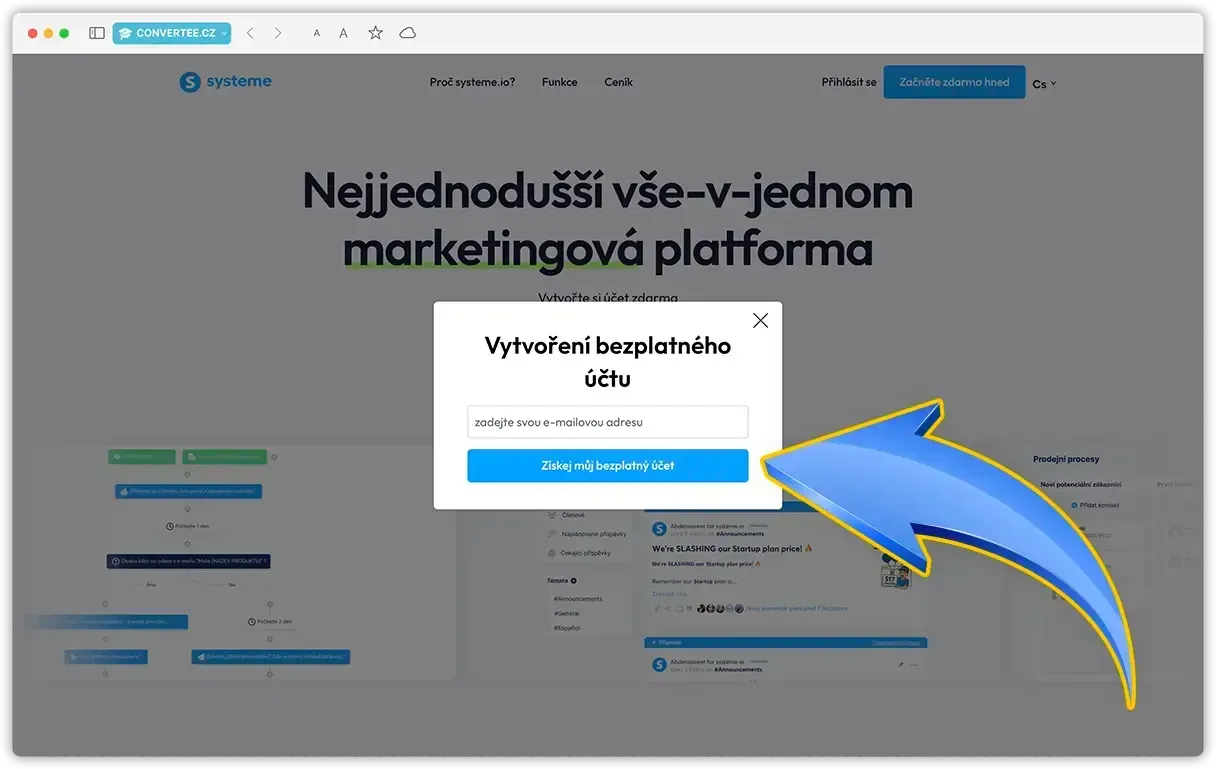Toggle the browser sidebar icon
Image resolution: width=1216 pixels, height=769 pixels.
pyautogui.click(x=97, y=33)
